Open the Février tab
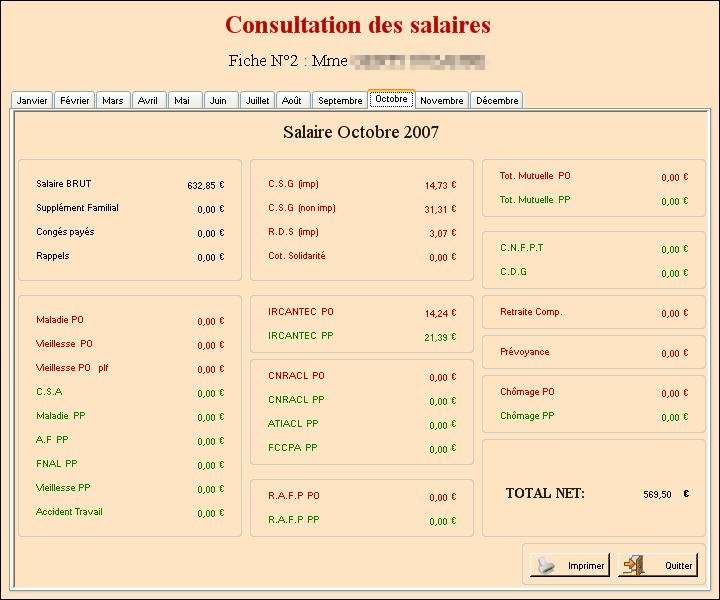 coord(75,101)
